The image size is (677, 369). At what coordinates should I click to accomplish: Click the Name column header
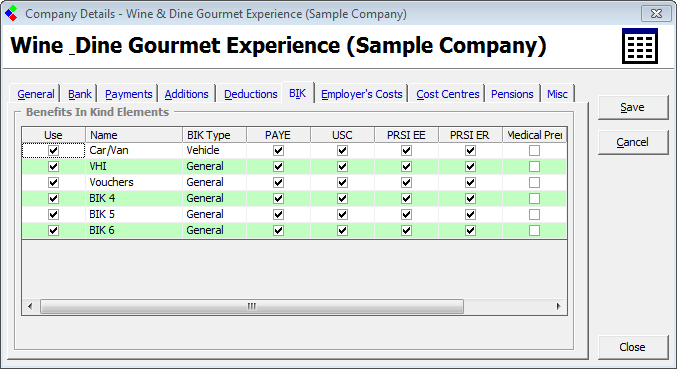pyautogui.click(x=134, y=135)
